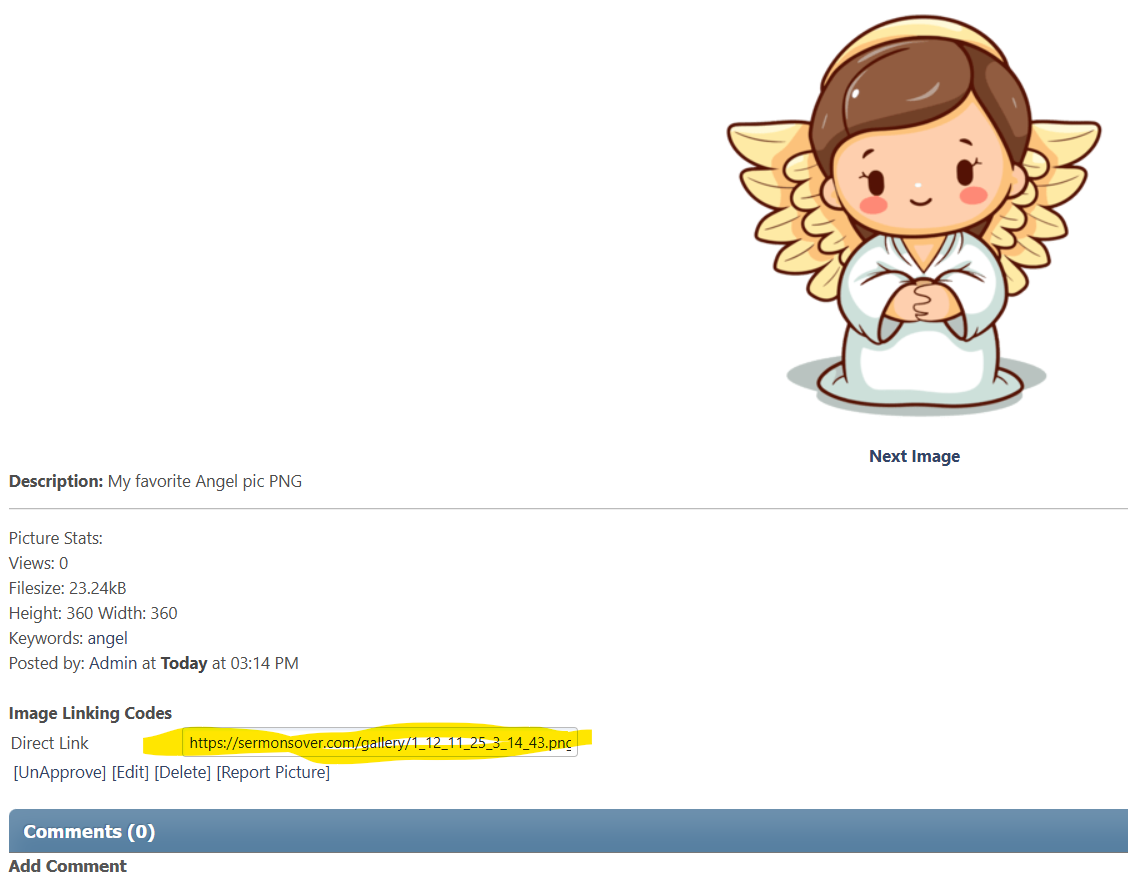The width and height of the screenshot is (1128, 885).
Task: Click the 'My favorite Angel pic PNG' description
Action: [205, 481]
